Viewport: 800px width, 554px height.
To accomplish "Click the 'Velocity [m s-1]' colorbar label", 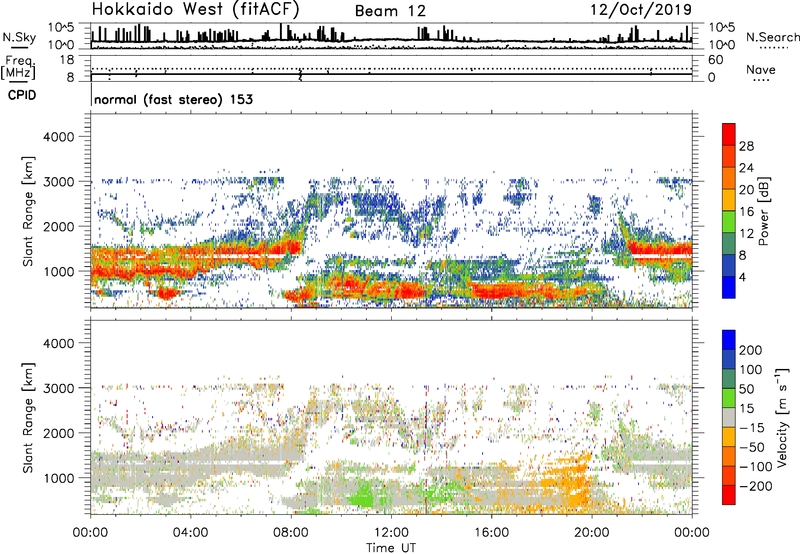I will 782,417.
